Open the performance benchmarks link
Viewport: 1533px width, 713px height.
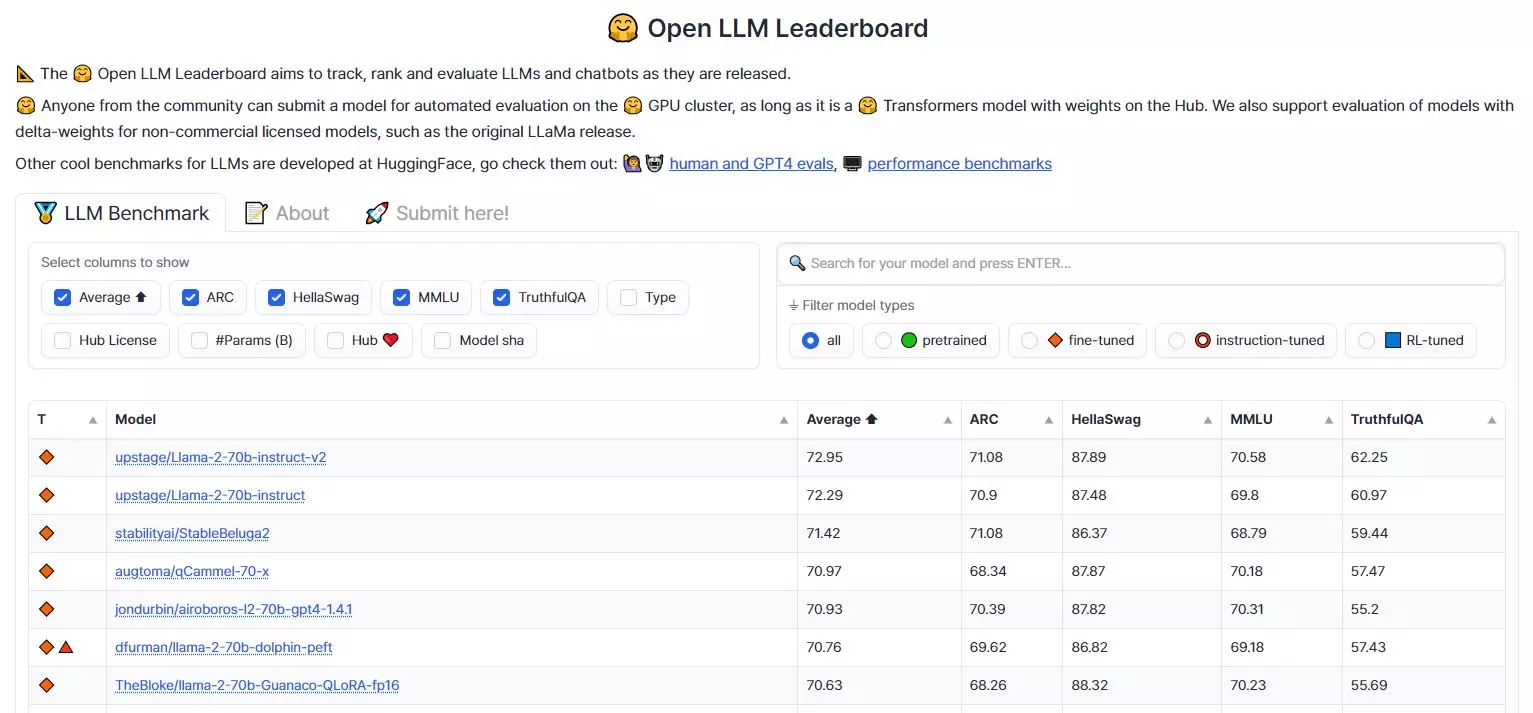click(x=959, y=163)
